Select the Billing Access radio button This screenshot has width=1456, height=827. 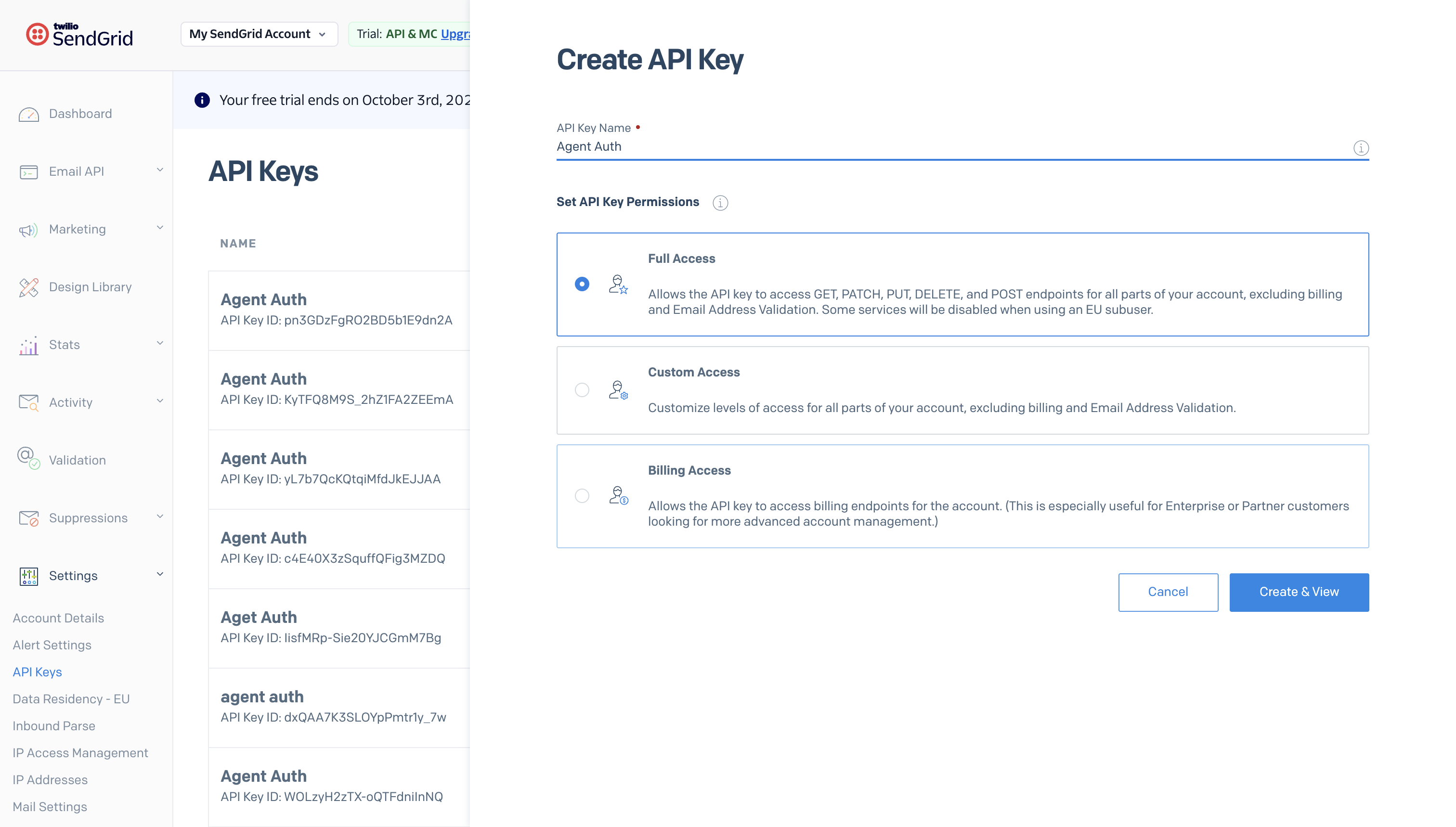(x=582, y=496)
